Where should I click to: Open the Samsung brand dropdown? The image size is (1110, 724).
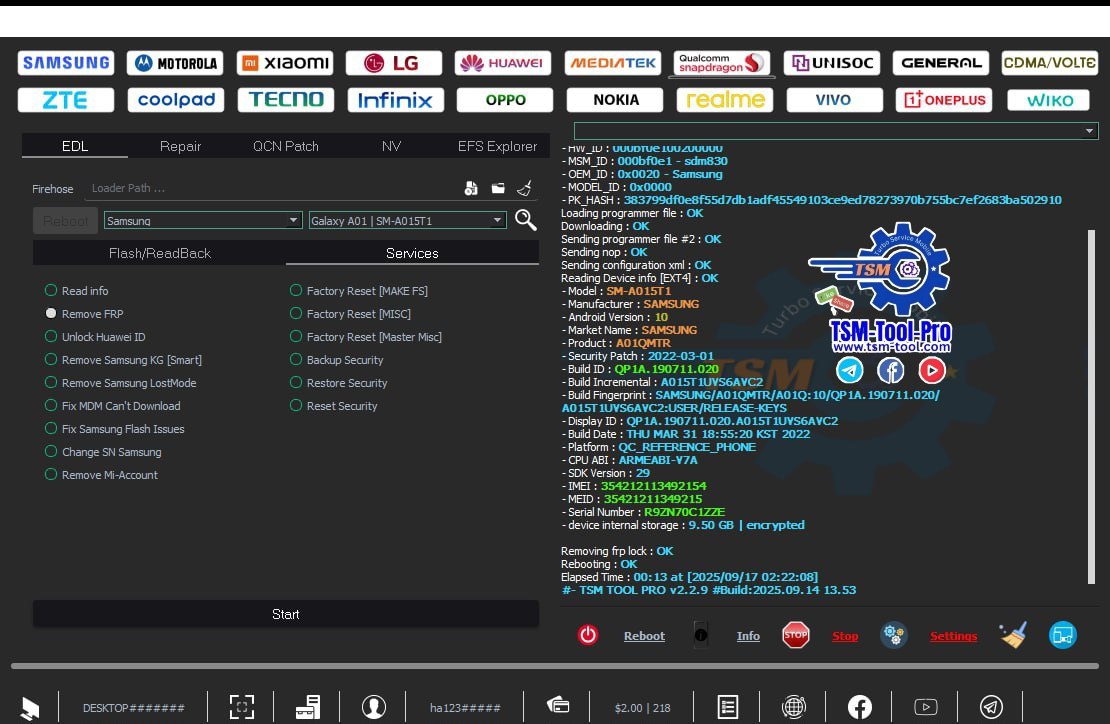pos(203,220)
